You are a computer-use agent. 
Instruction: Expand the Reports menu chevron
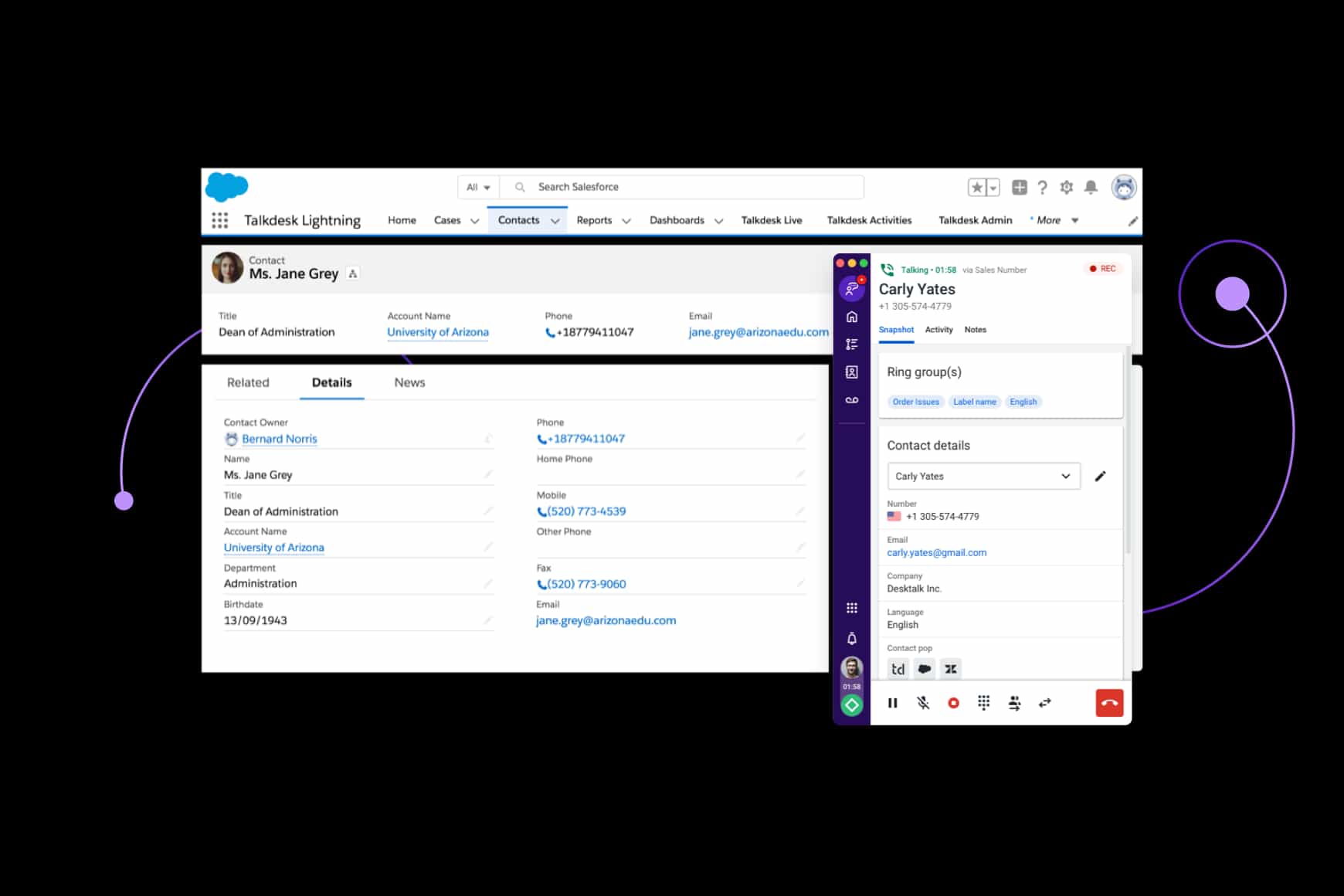(626, 221)
